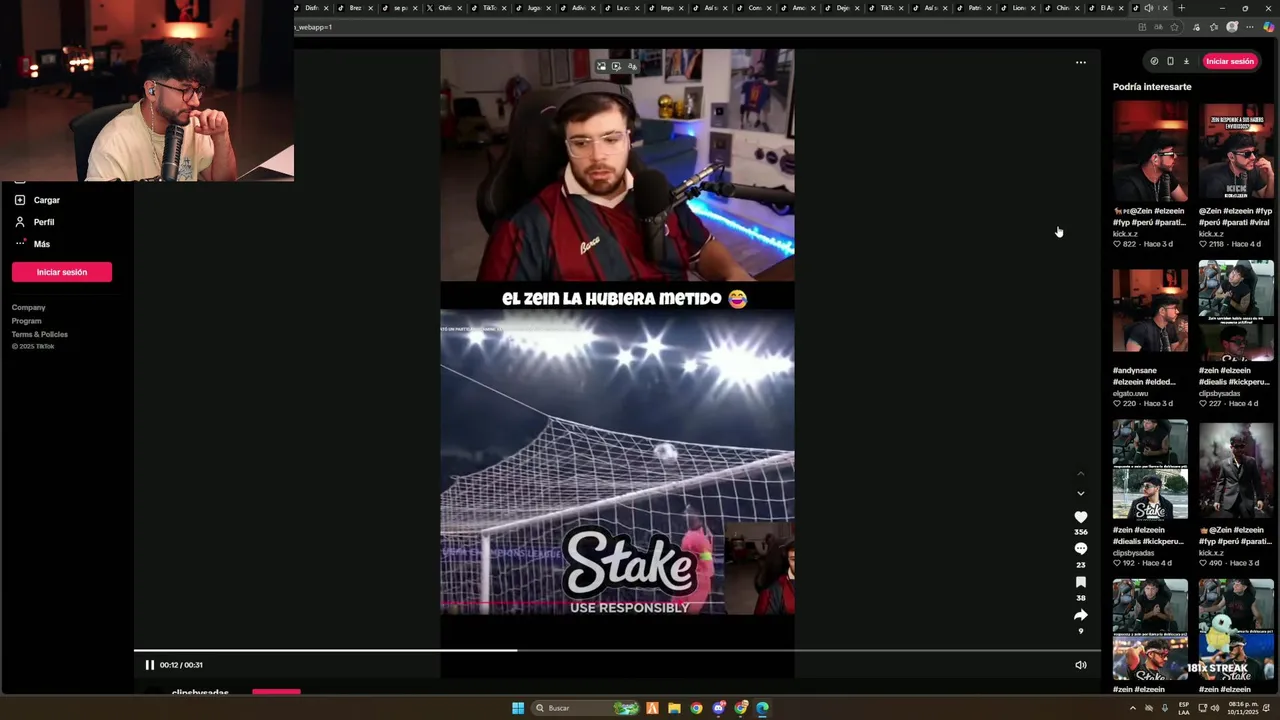Open clipsbysadas clip with 227 likes
Image resolution: width=1280 pixels, height=720 pixels.
click(x=1236, y=311)
